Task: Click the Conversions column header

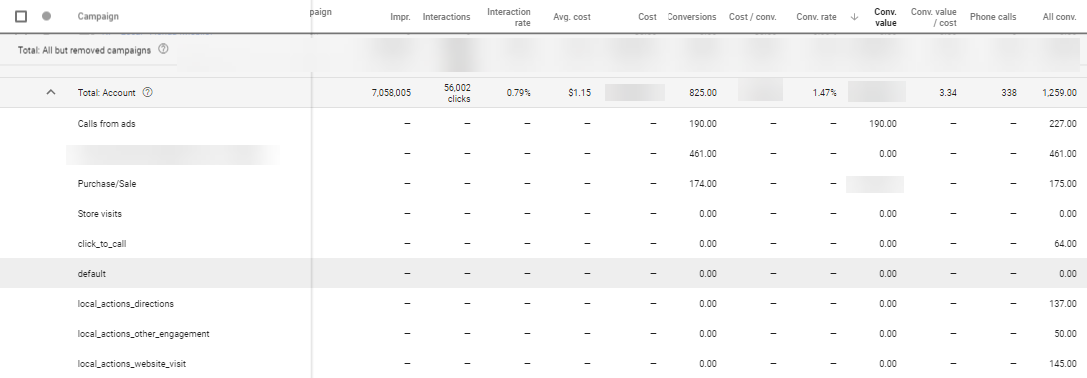Action: tap(691, 17)
